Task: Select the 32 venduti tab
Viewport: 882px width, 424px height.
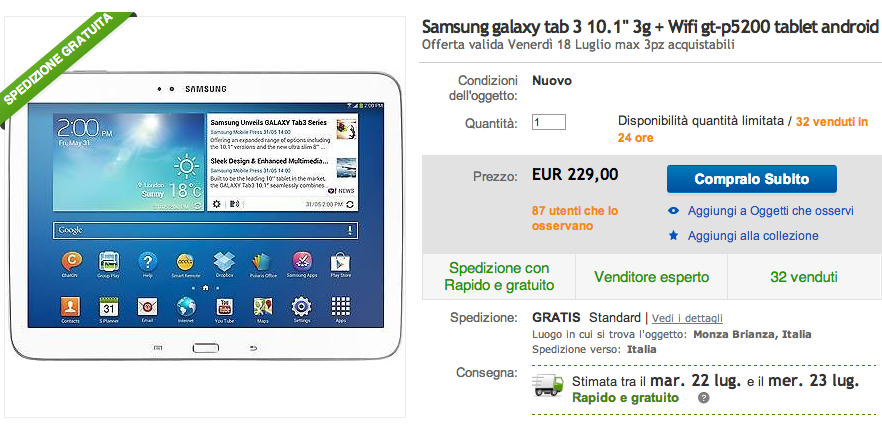Action: [x=804, y=277]
